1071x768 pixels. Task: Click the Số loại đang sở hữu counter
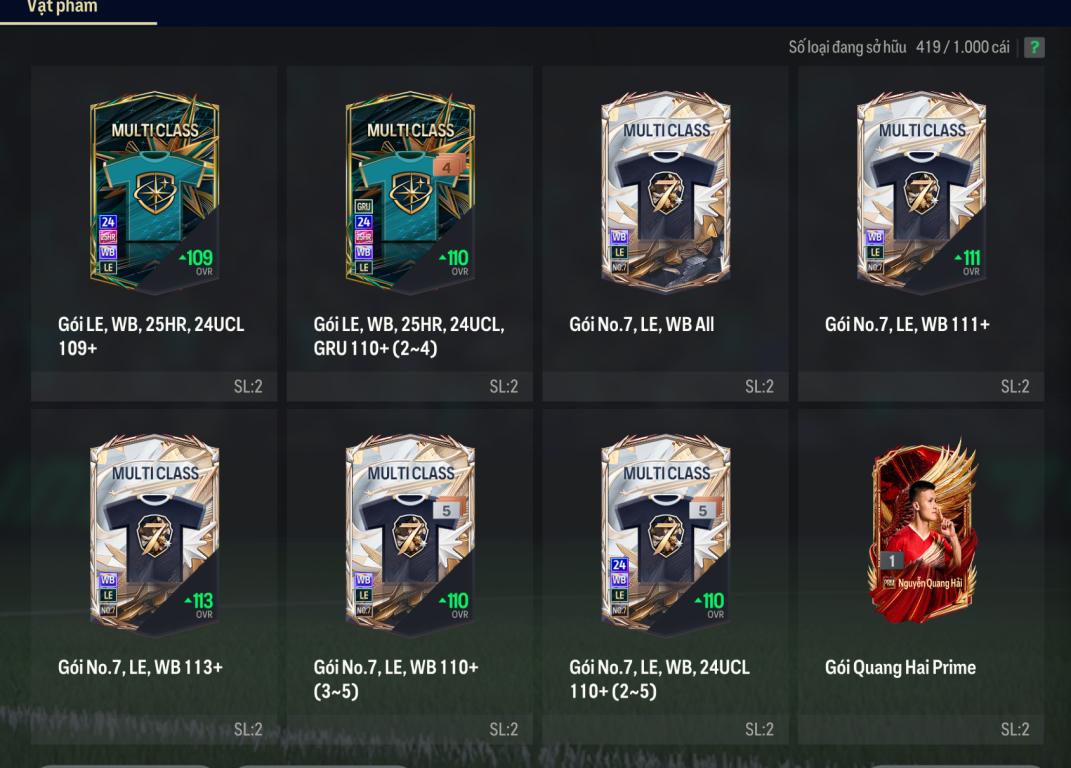pyautogui.click(x=899, y=47)
